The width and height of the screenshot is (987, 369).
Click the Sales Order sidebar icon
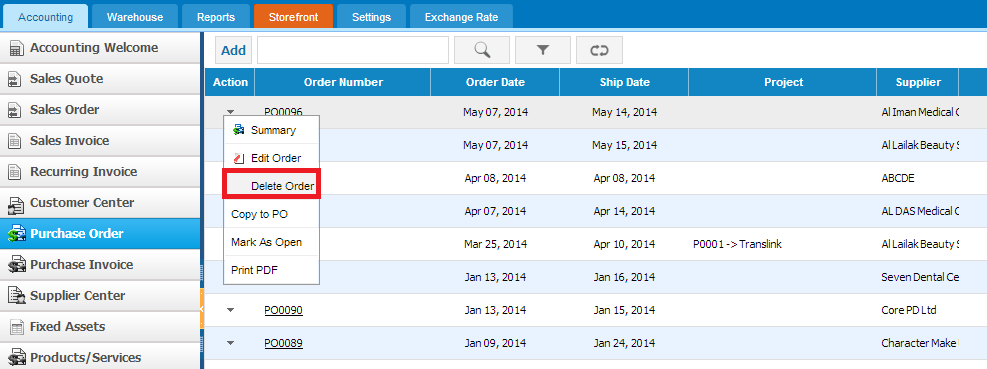tap(14, 110)
